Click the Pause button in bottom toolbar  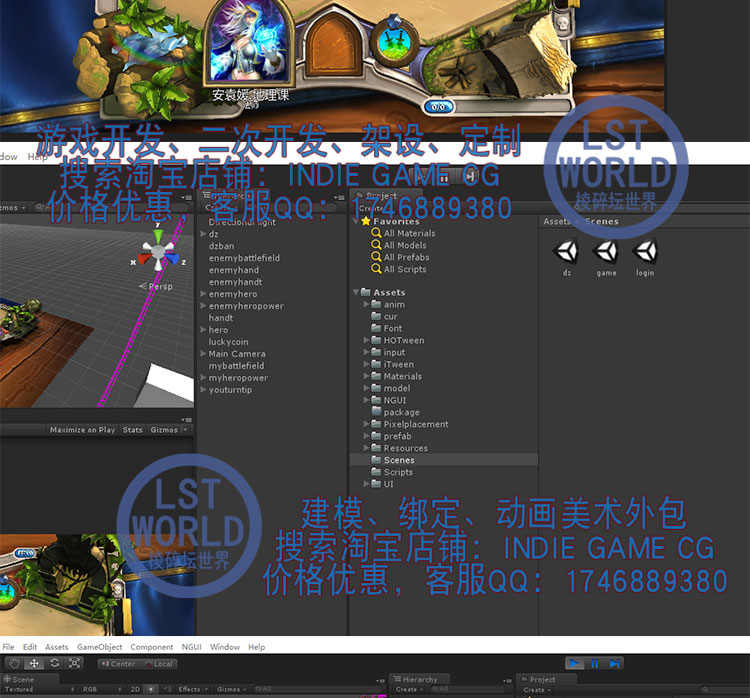(x=595, y=664)
